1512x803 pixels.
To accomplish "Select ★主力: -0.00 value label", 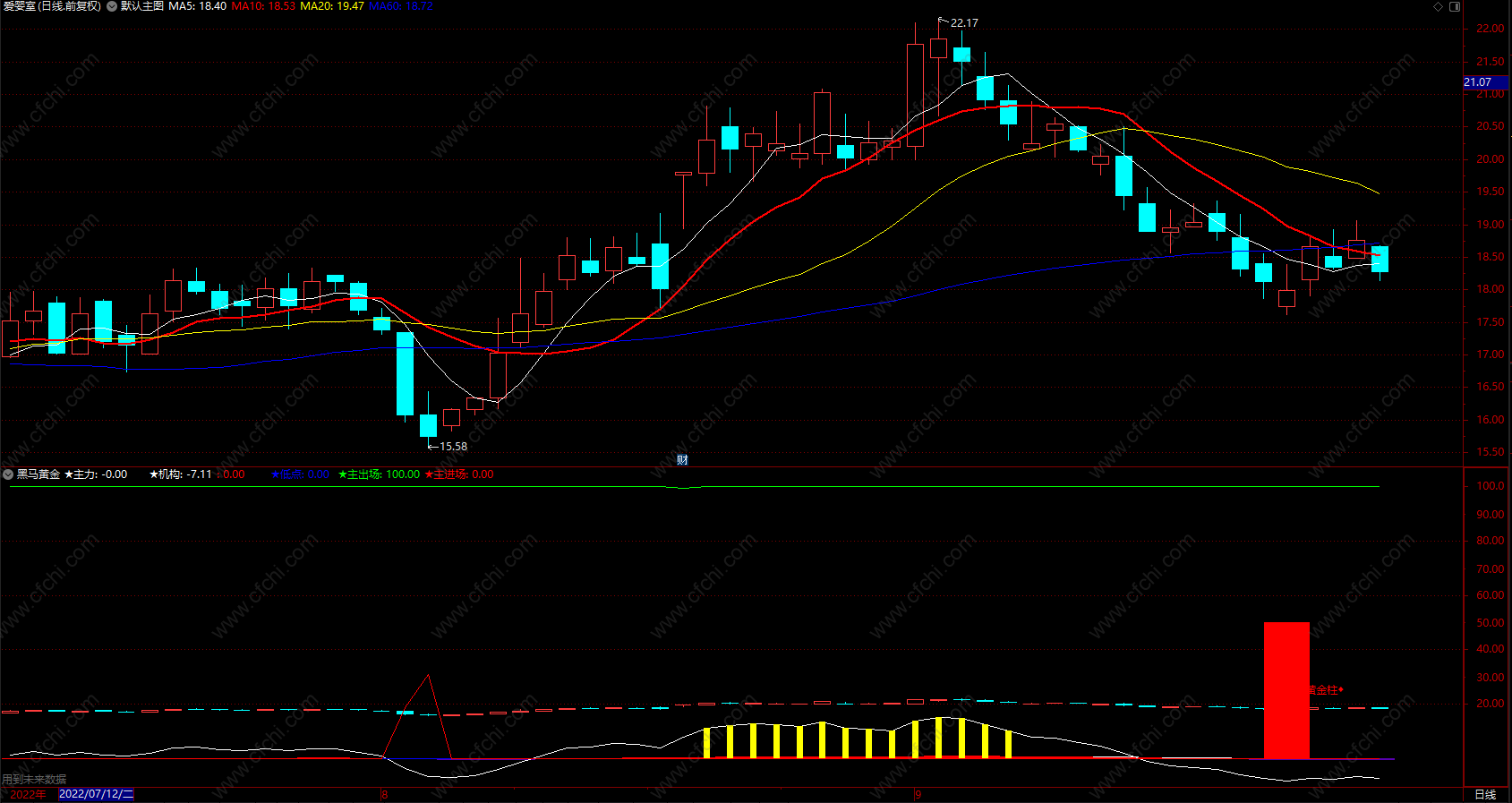I will pyautogui.click(x=96, y=474).
